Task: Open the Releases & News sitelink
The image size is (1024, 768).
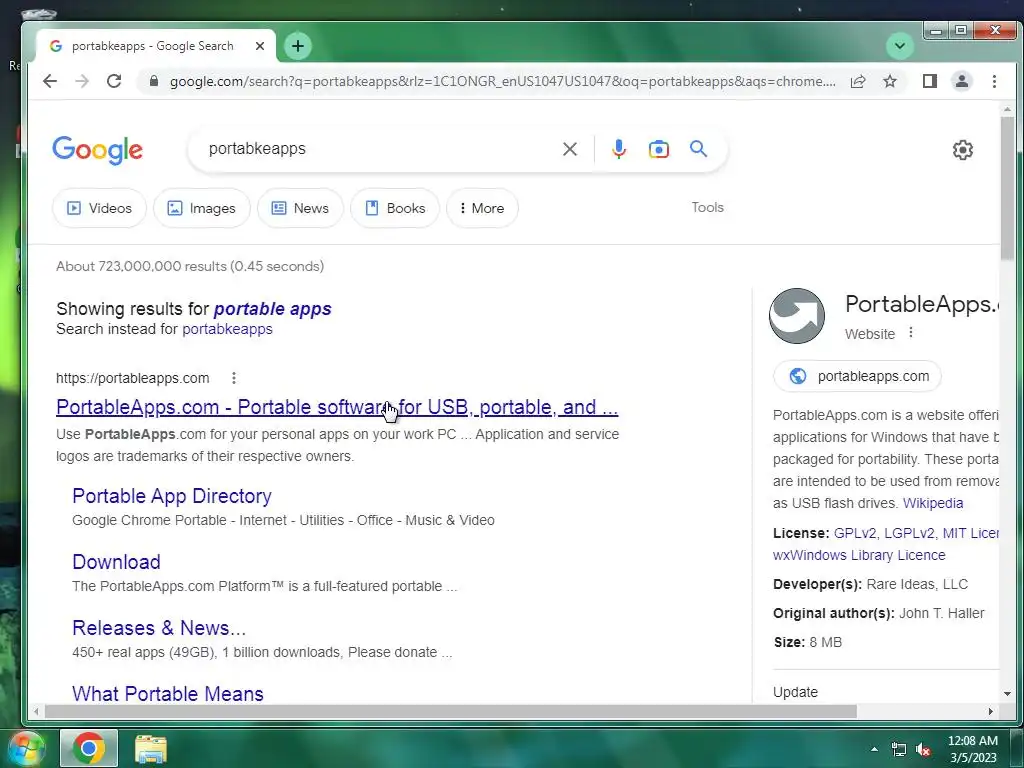Action: [x=159, y=628]
